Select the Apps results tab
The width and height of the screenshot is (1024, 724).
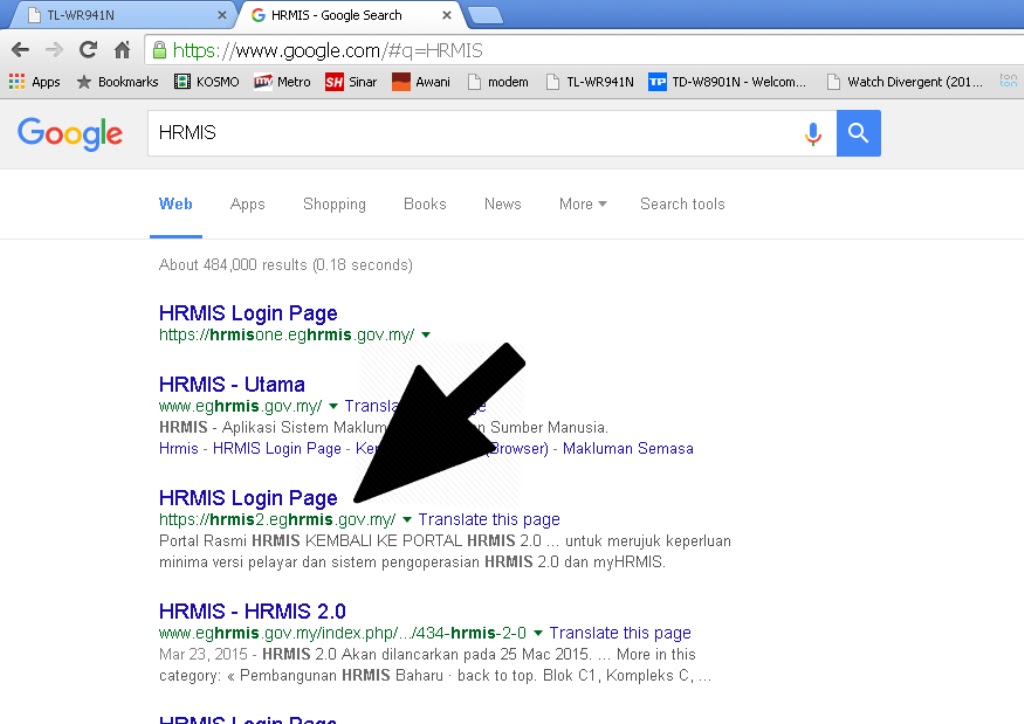point(248,204)
